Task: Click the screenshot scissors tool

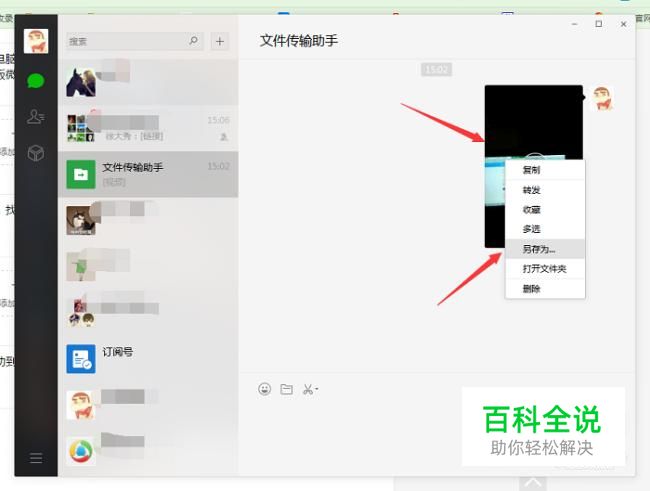Action: [x=308, y=389]
